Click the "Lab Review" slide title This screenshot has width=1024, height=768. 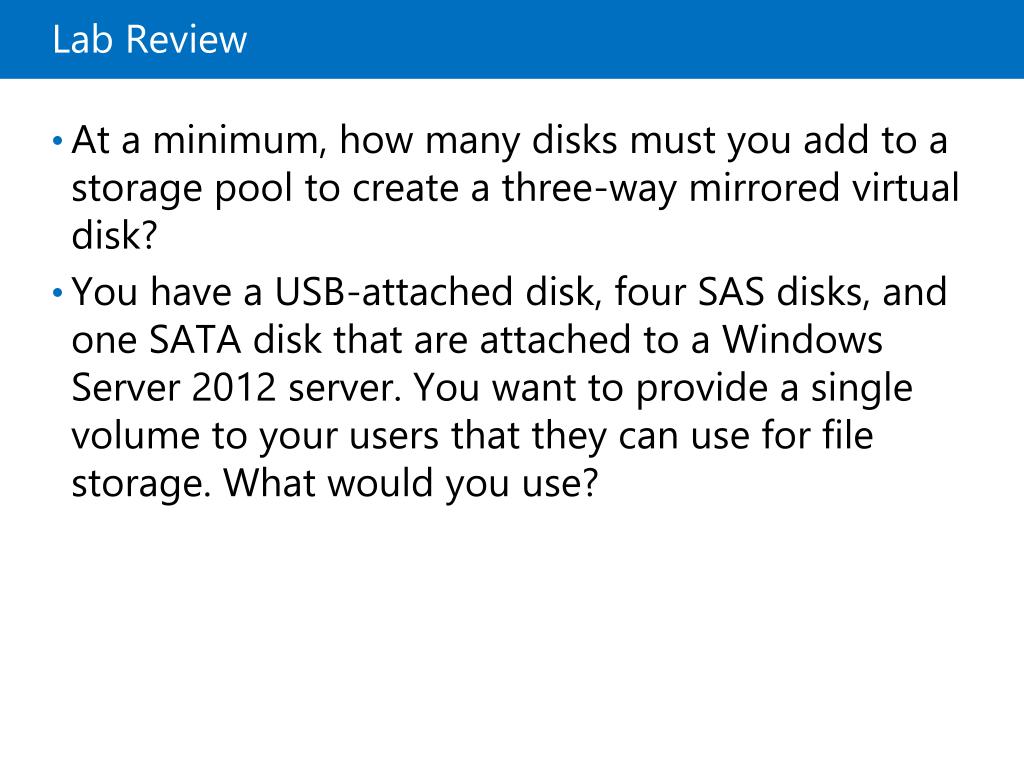point(150,39)
